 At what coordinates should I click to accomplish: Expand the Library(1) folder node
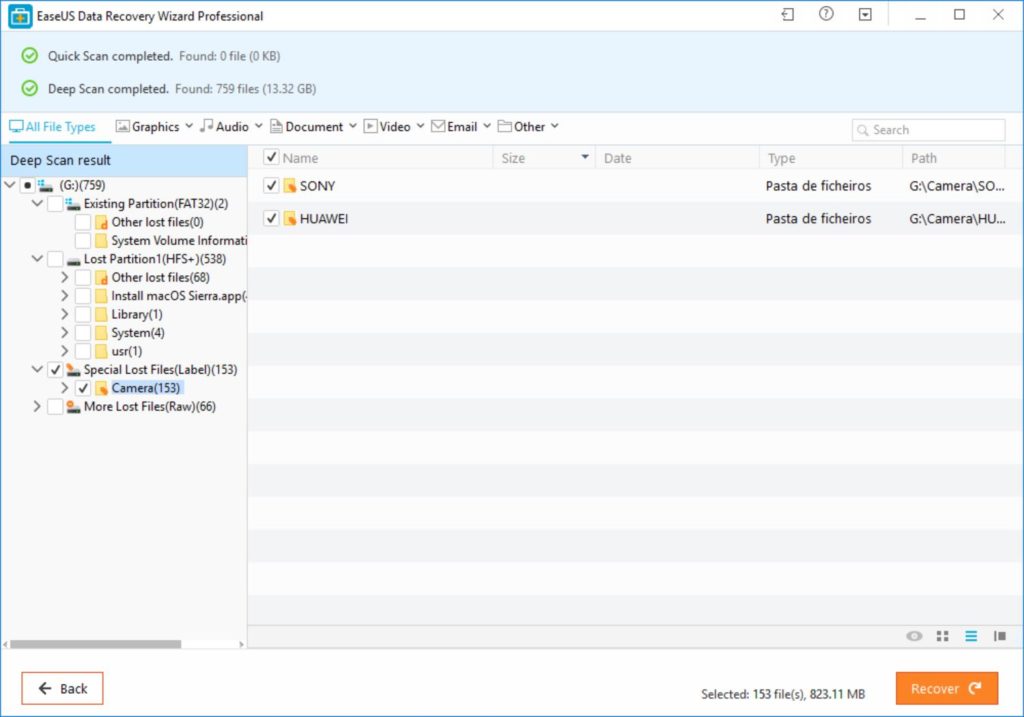pyautogui.click(x=65, y=314)
